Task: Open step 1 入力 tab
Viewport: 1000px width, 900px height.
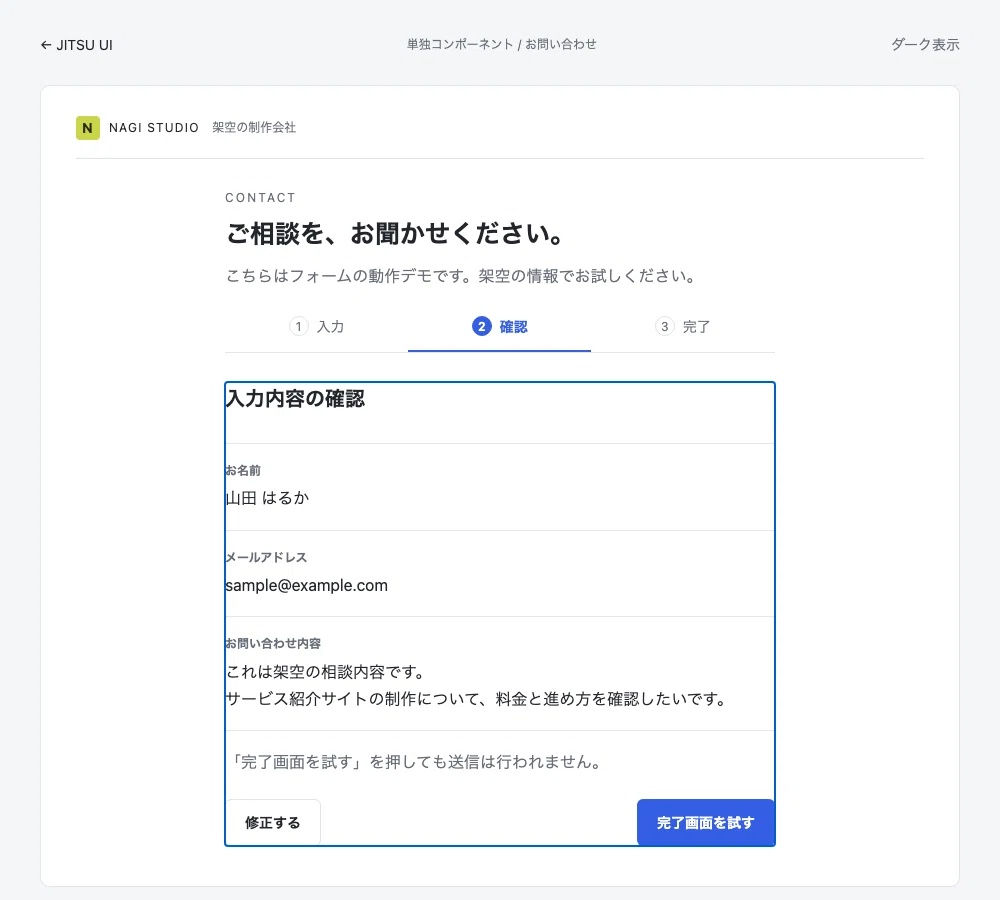Action: (316, 327)
